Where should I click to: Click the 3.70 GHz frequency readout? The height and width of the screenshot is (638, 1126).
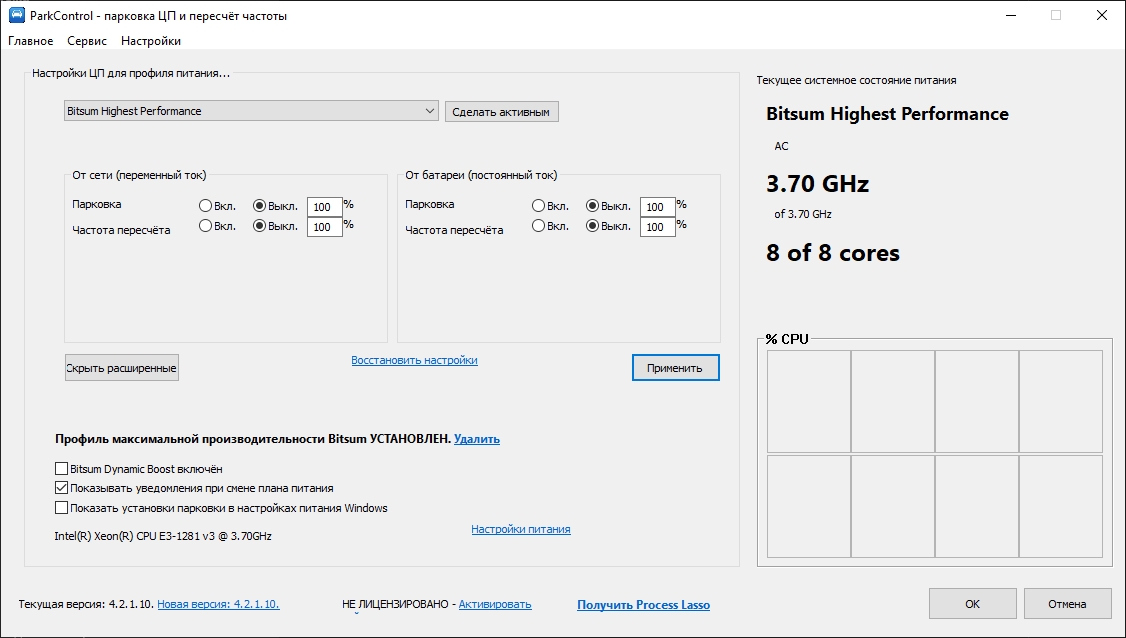point(817,184)
